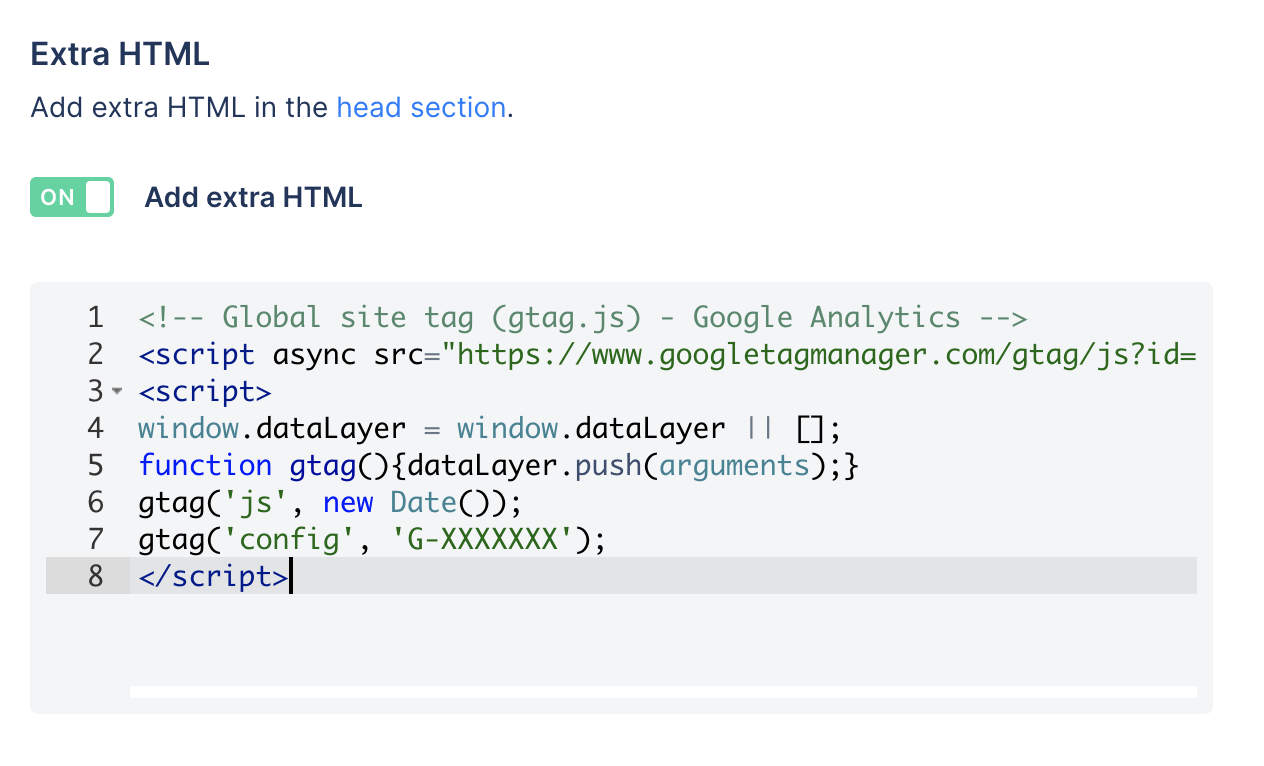This screenshot has height=766, width=1264.
Task: Click the Extra HTML section heading
Action: click(120, 54)
